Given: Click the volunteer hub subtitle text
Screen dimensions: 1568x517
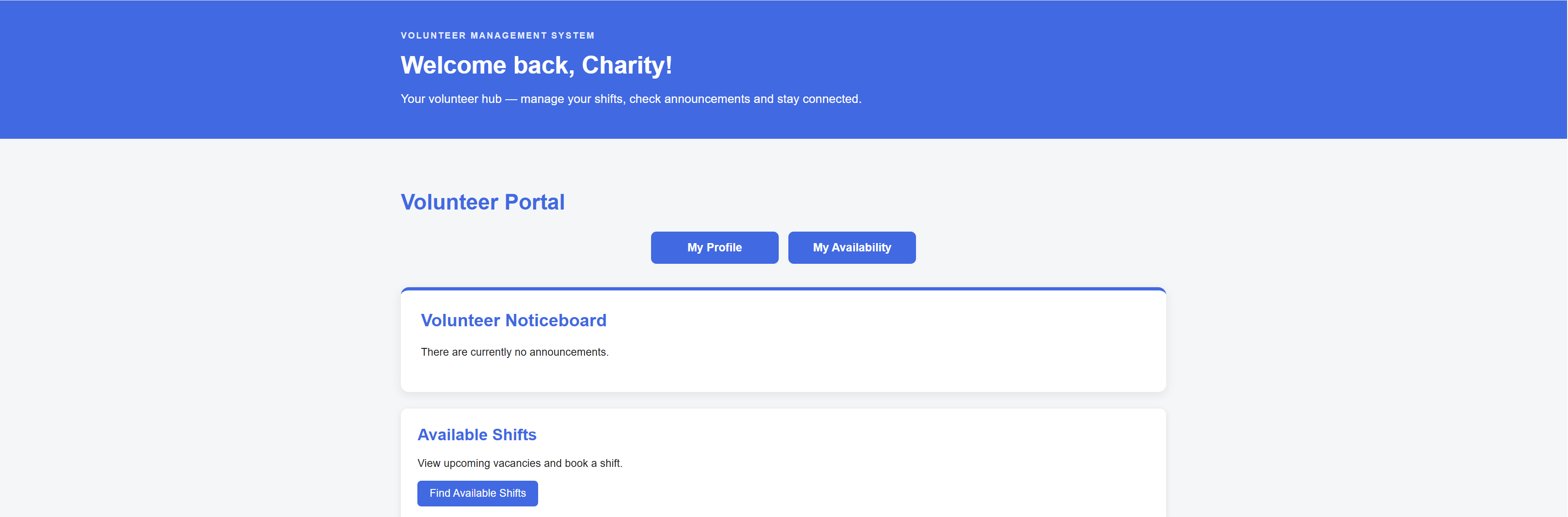Looking at the screenshot, I should pyautogui.click(x=631, y=99).
